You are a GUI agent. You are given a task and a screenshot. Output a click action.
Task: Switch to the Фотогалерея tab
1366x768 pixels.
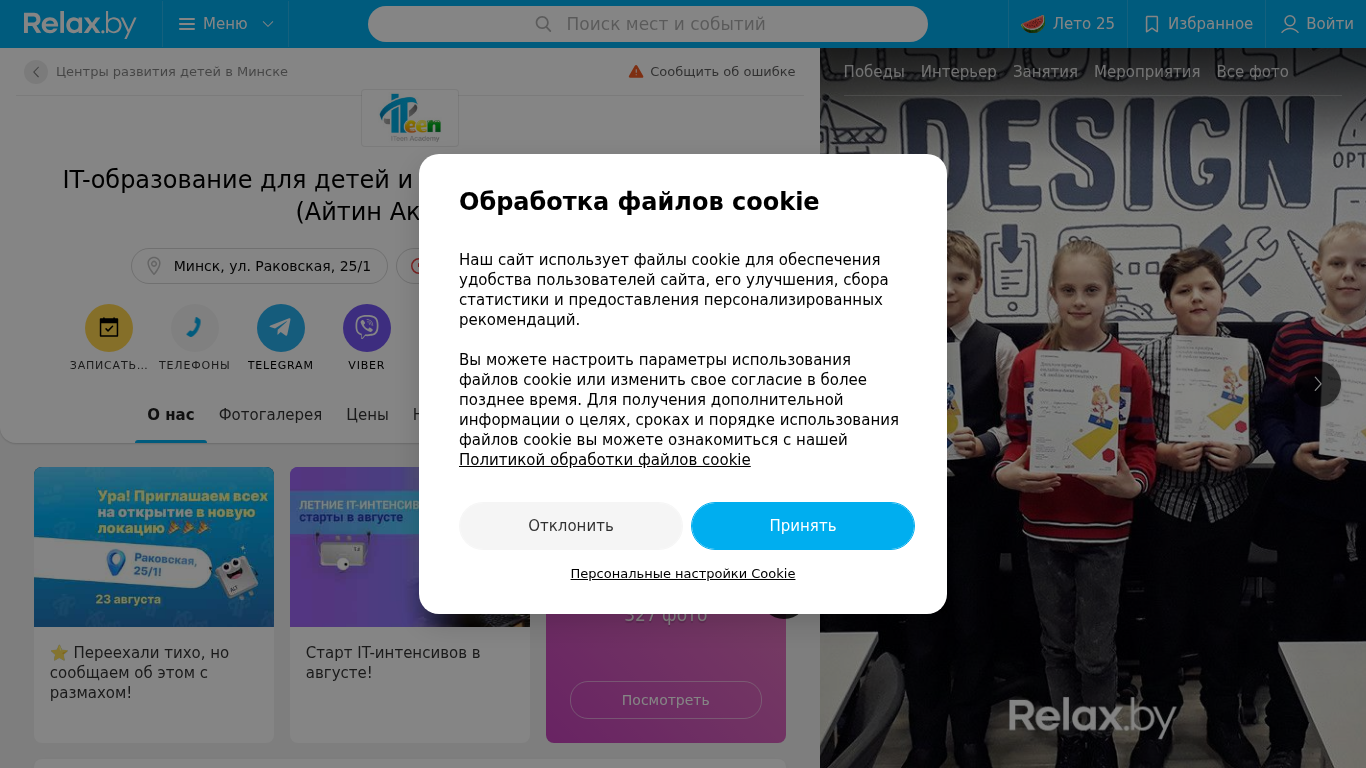(270, 415)
